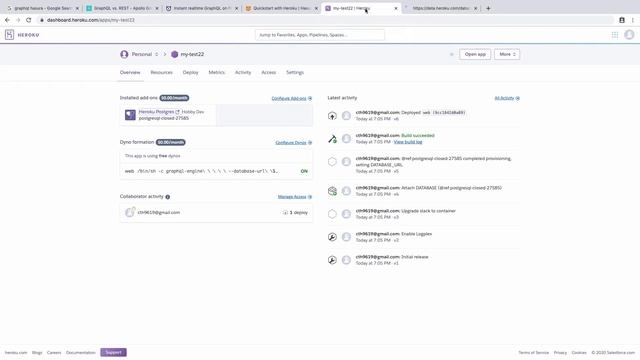This screenshot has height=360, width=640.
Task: Click the All Activity link
Action: [x=507, y=98]
